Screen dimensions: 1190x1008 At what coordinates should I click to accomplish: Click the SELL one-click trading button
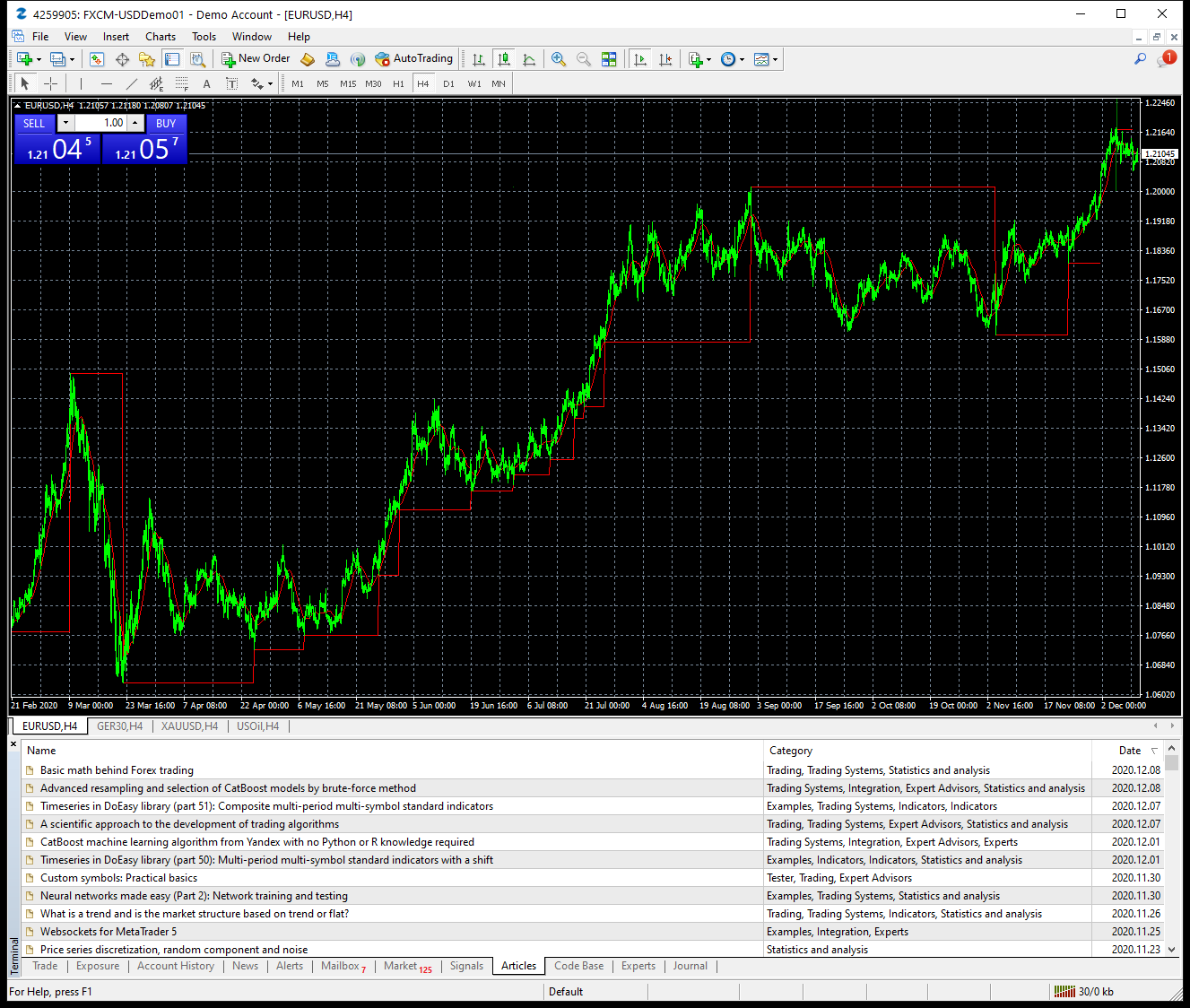[34, 124]
